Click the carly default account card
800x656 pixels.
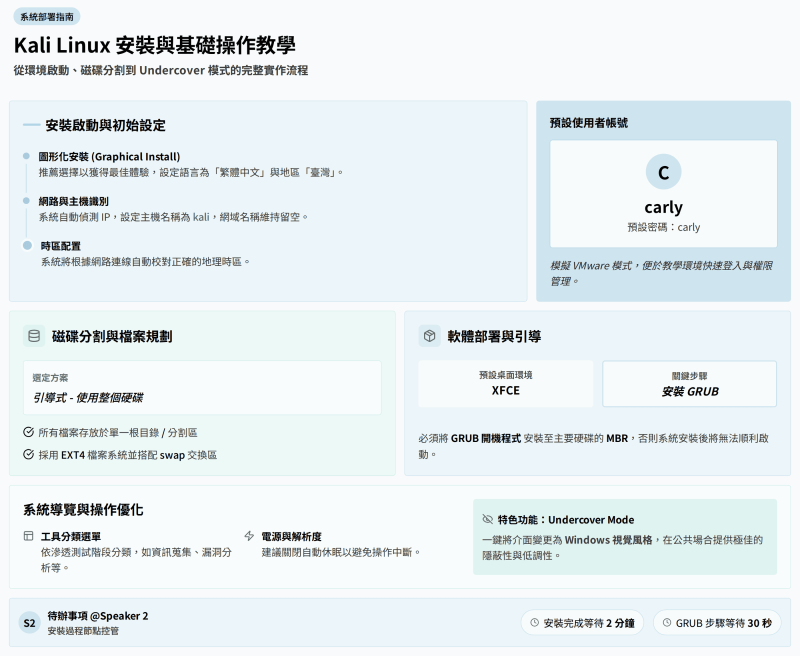pyautogui.click(x=663, y=194)
